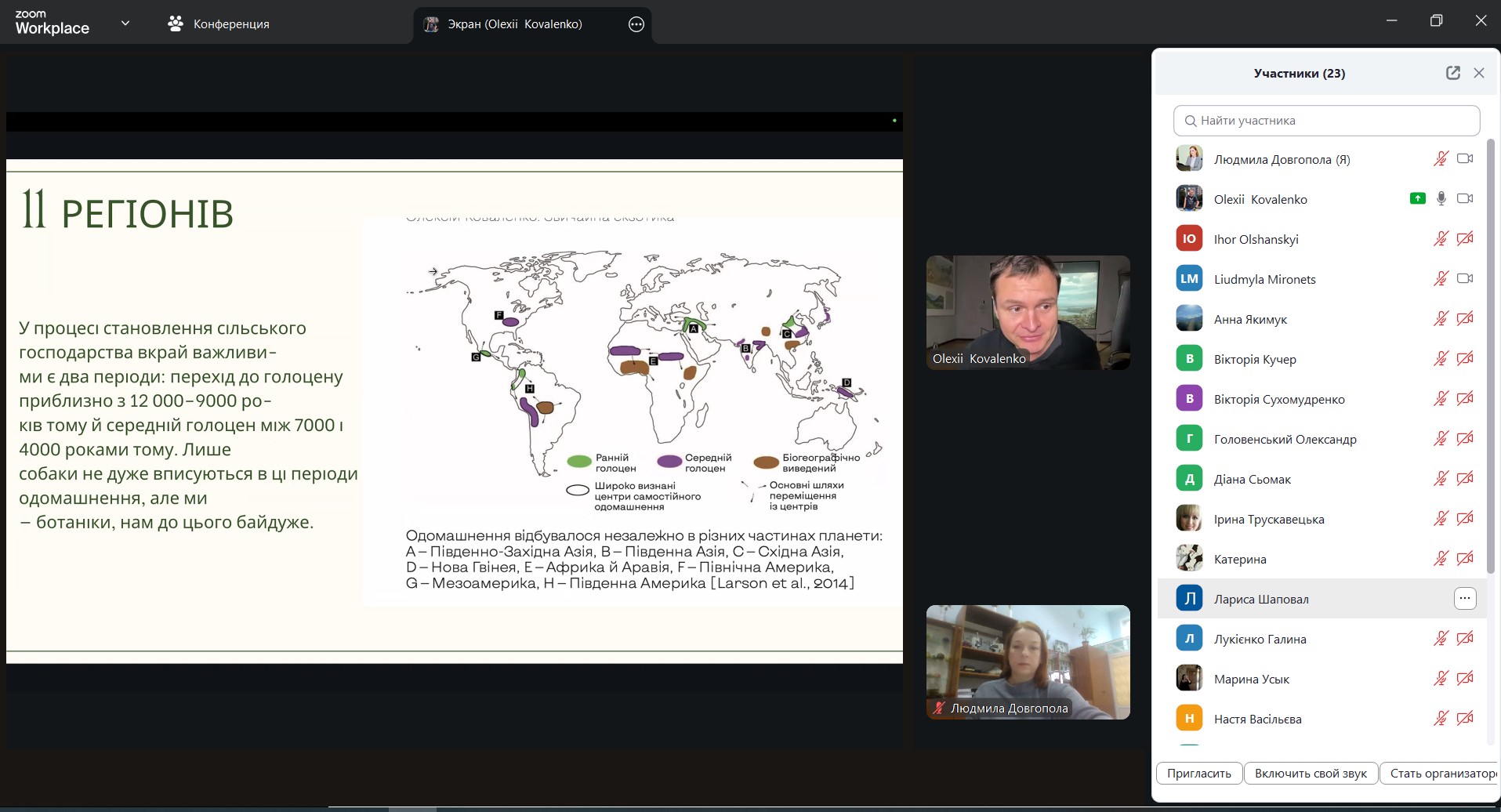Click Olexii Kovalenko's microphone icon
Screen dimensions: 1501x812
tap(1441, 199)
